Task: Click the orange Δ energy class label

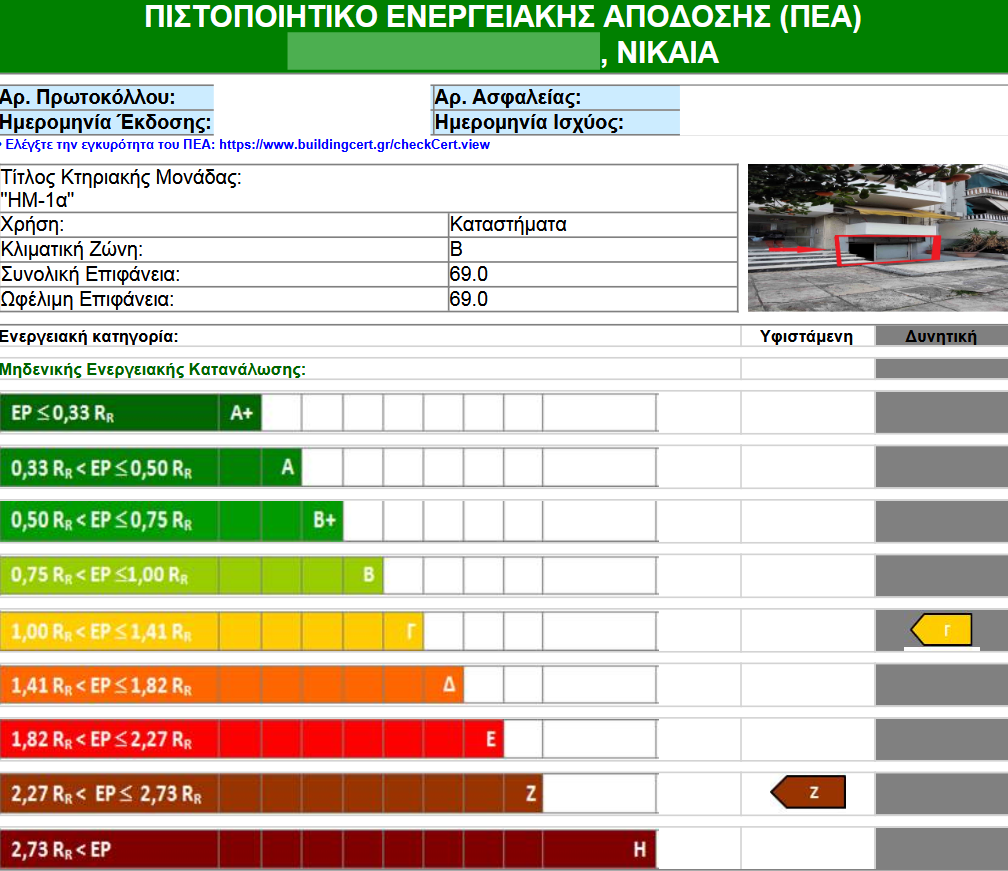Action: click(448, 685)
